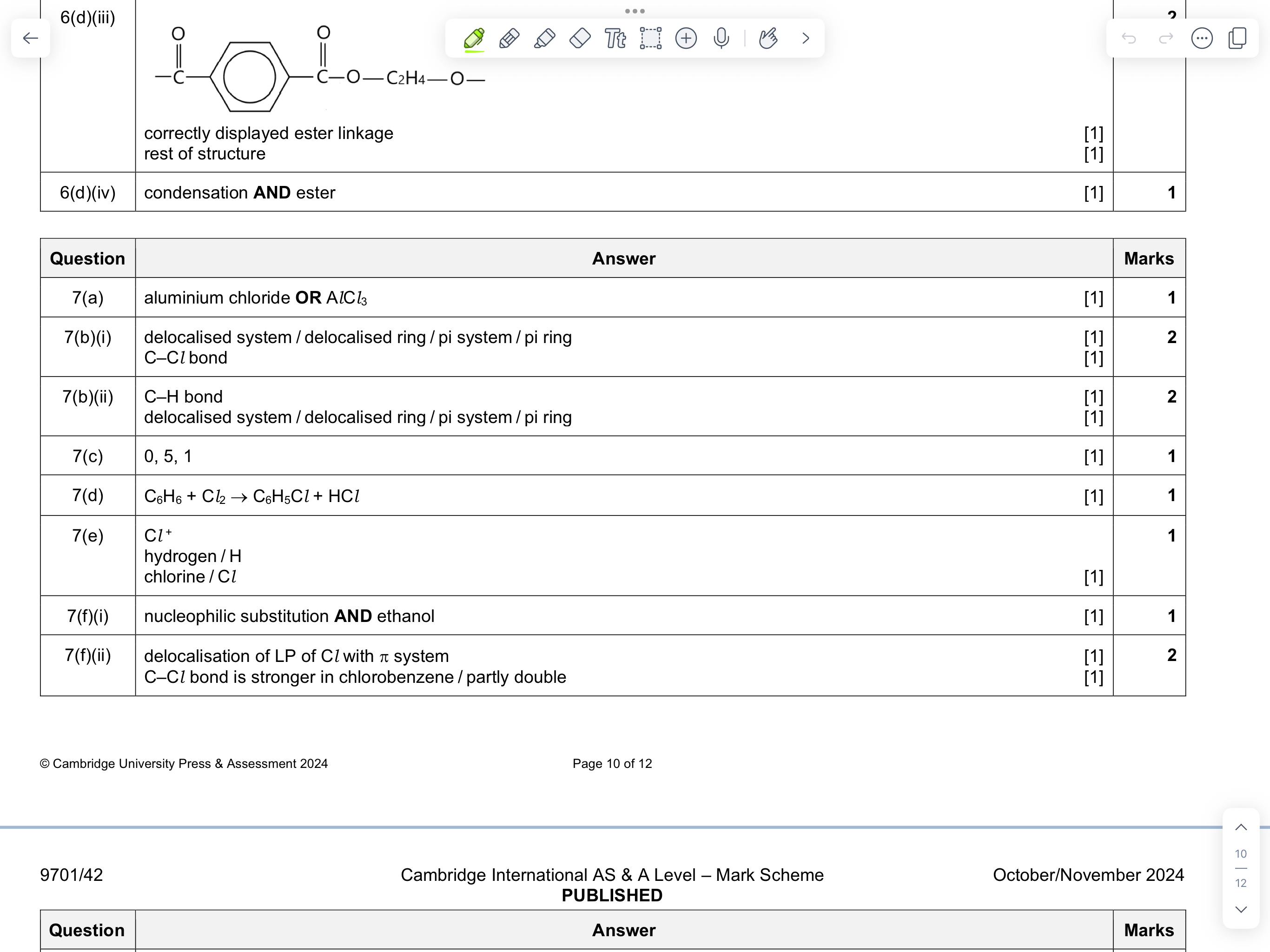Open the pages overview icon
The width and height of the screenshot is (1270, 952).
1237,39
